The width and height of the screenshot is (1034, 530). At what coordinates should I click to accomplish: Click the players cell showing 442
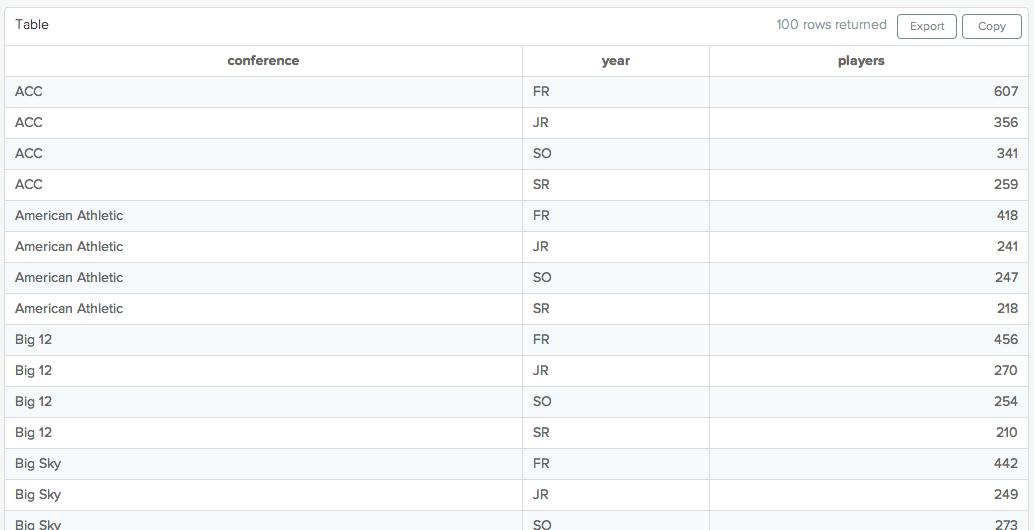(1005, 464)
